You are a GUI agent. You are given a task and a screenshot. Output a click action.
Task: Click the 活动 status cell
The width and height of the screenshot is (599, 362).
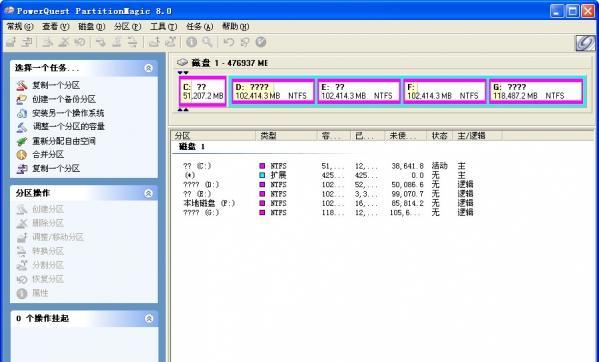pyautogui.click(x=439, y=166)
